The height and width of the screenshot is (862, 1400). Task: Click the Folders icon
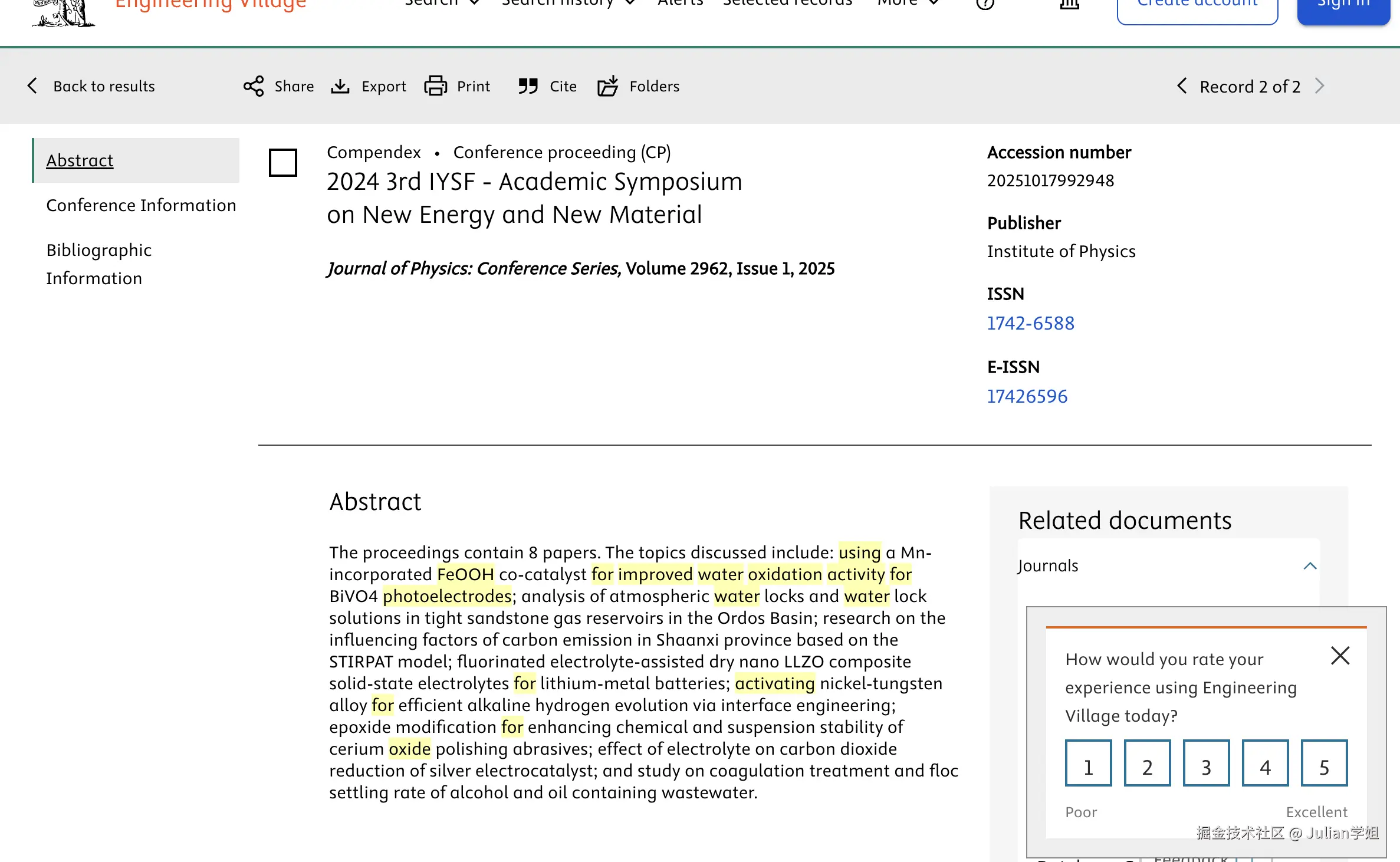tap(607, 86)
